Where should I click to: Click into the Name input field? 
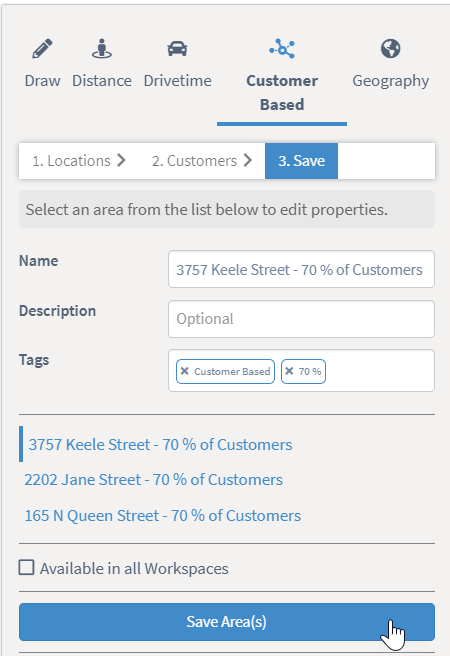click(301, 269)
